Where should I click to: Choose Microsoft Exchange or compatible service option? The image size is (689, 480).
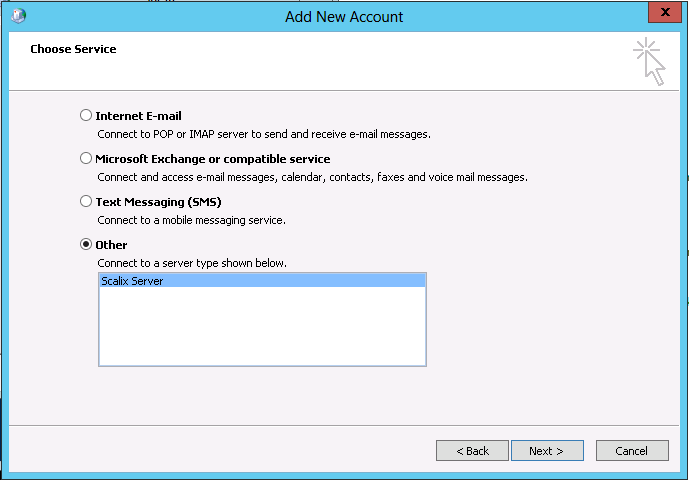point(86,159)
